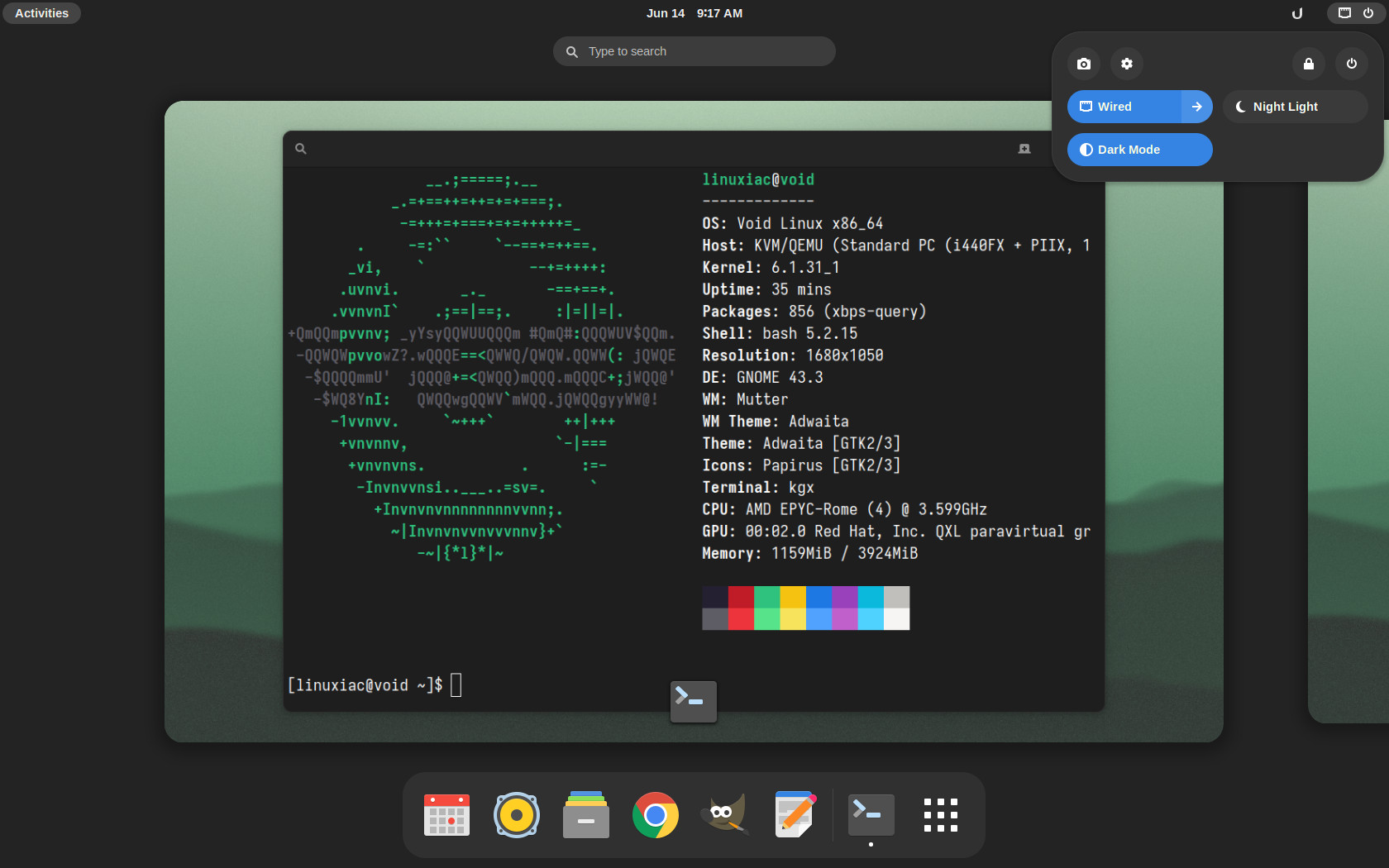Image resolution: width=1389 pixels, height=868 pixels.
Task: Click the Type to search field
Action: [694, 51]
